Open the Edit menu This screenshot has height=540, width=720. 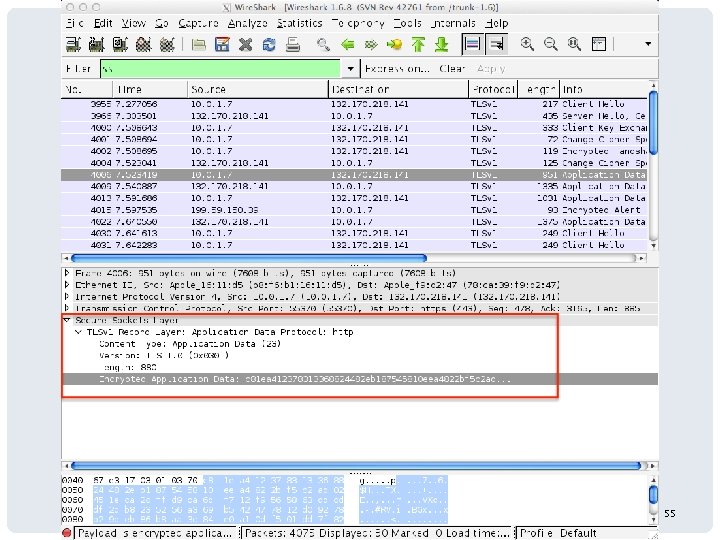point(103,23)
